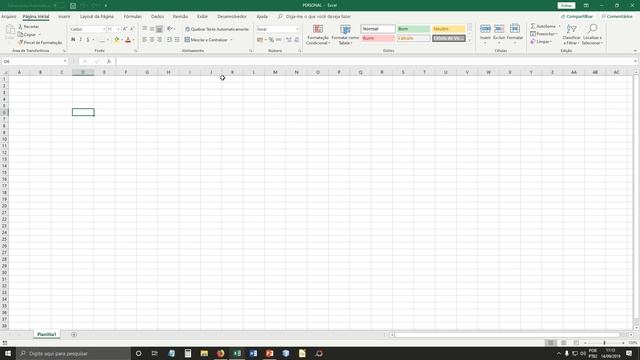Screen dimensions: 640x360
Task: Switch to the Dados tab
Action: 158,17
